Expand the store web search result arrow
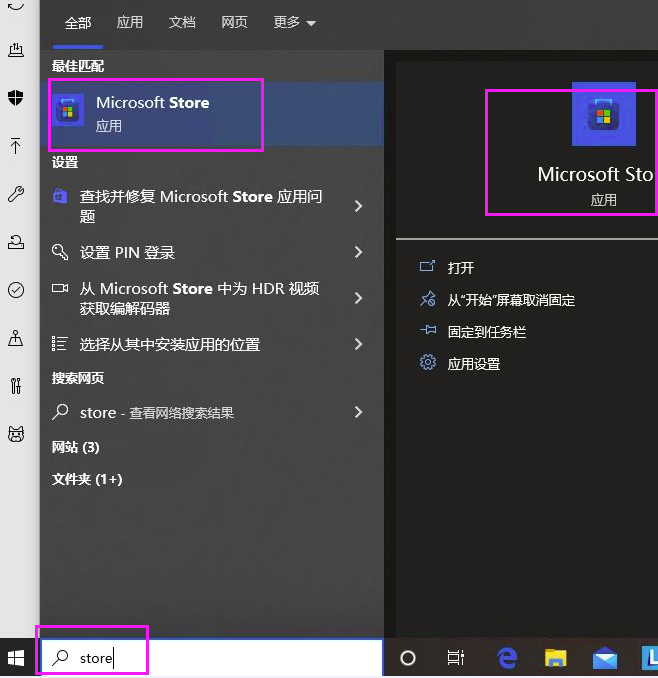 (358, 412)
